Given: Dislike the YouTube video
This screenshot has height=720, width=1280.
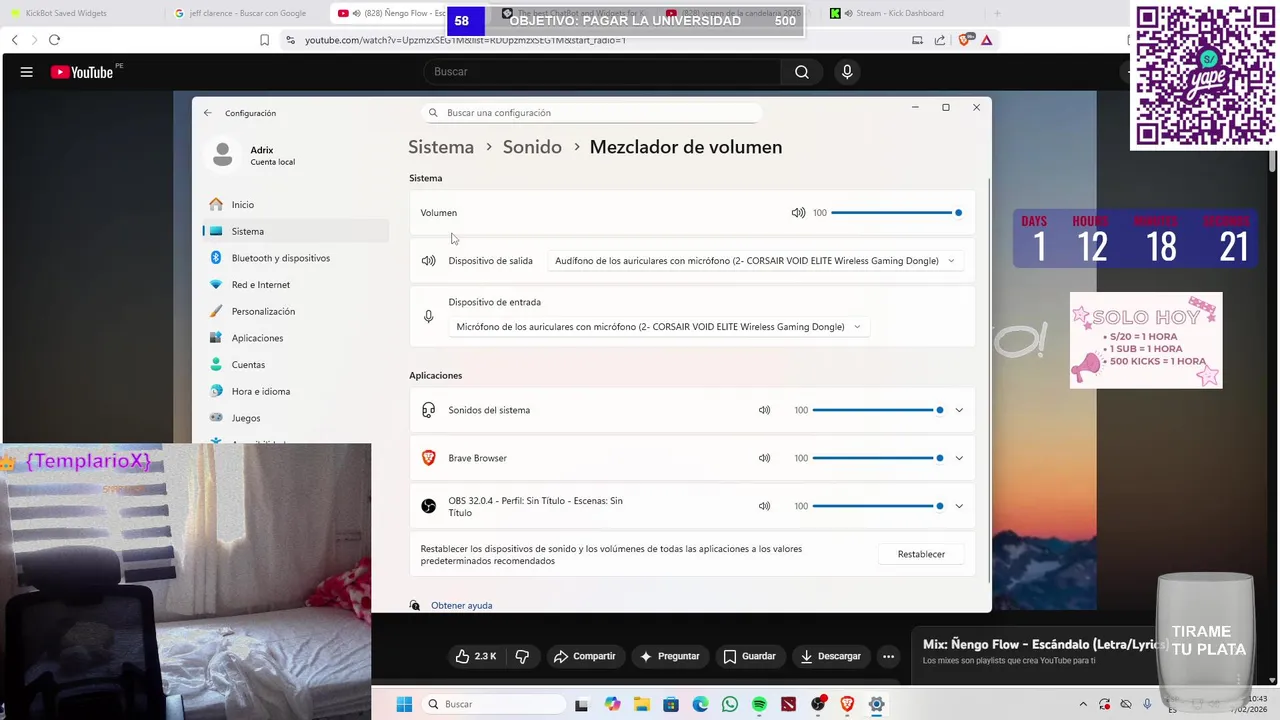Looking at the screenshot, I should coord(522,656).
